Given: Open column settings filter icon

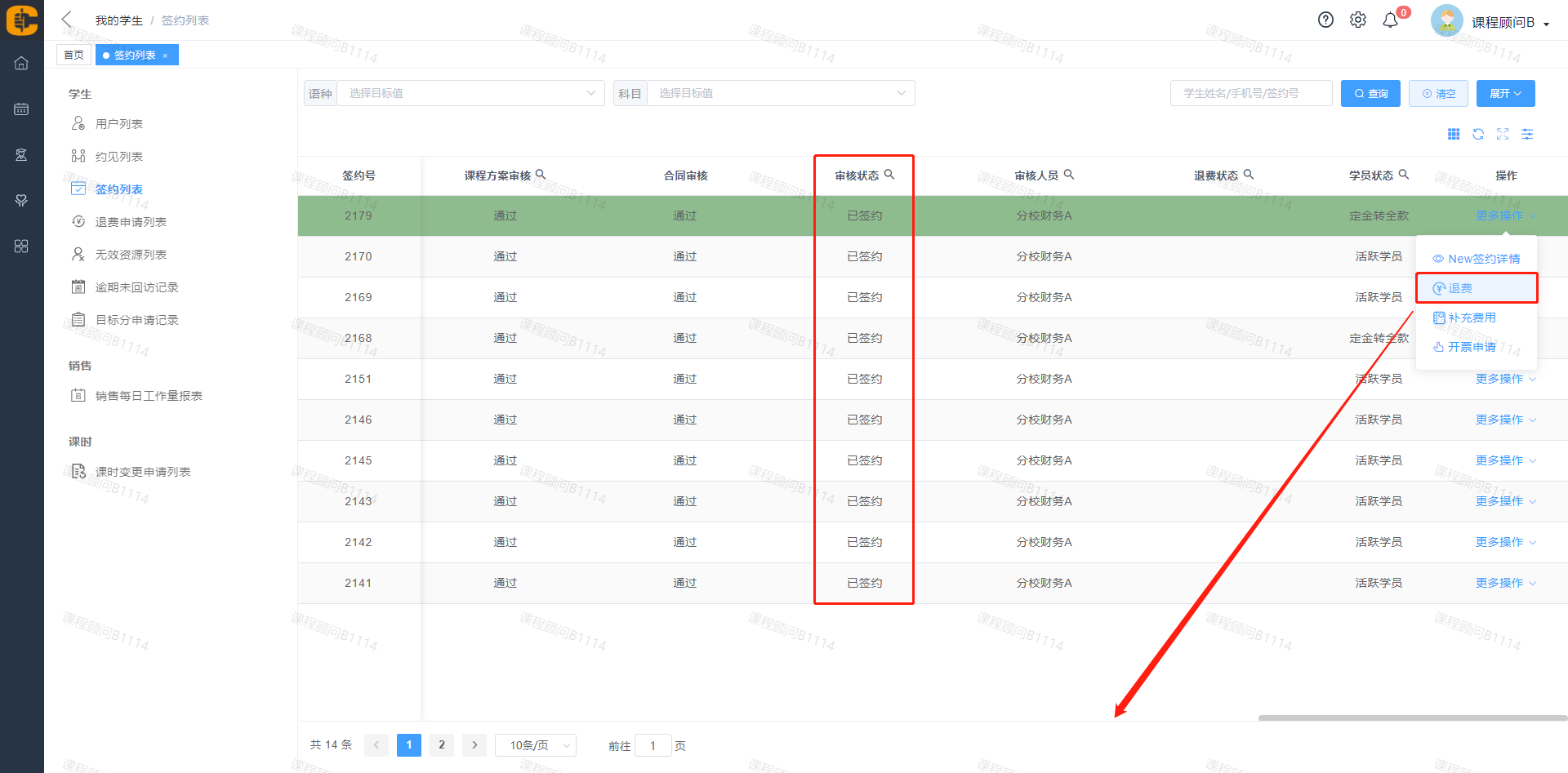Looking at the screenshot, I should [1527, 135].
